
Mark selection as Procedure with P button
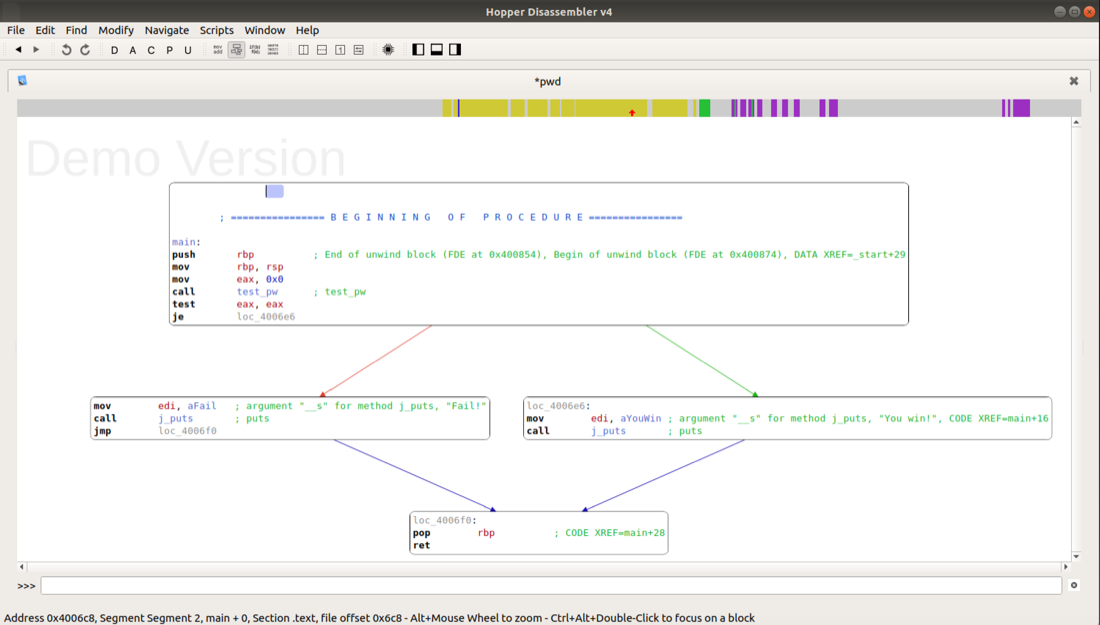coord(169,50)
